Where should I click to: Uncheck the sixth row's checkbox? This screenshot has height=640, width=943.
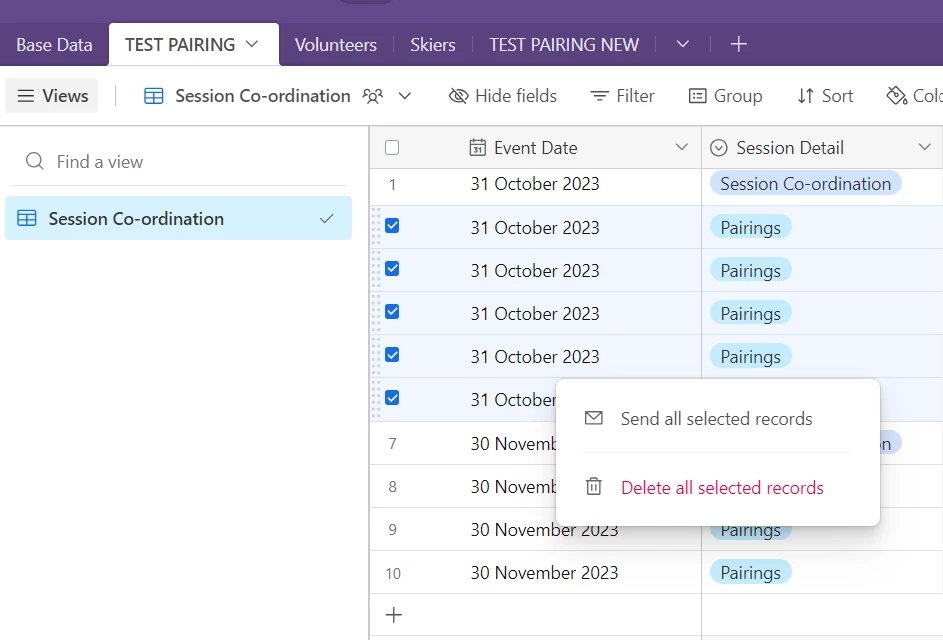392,398
